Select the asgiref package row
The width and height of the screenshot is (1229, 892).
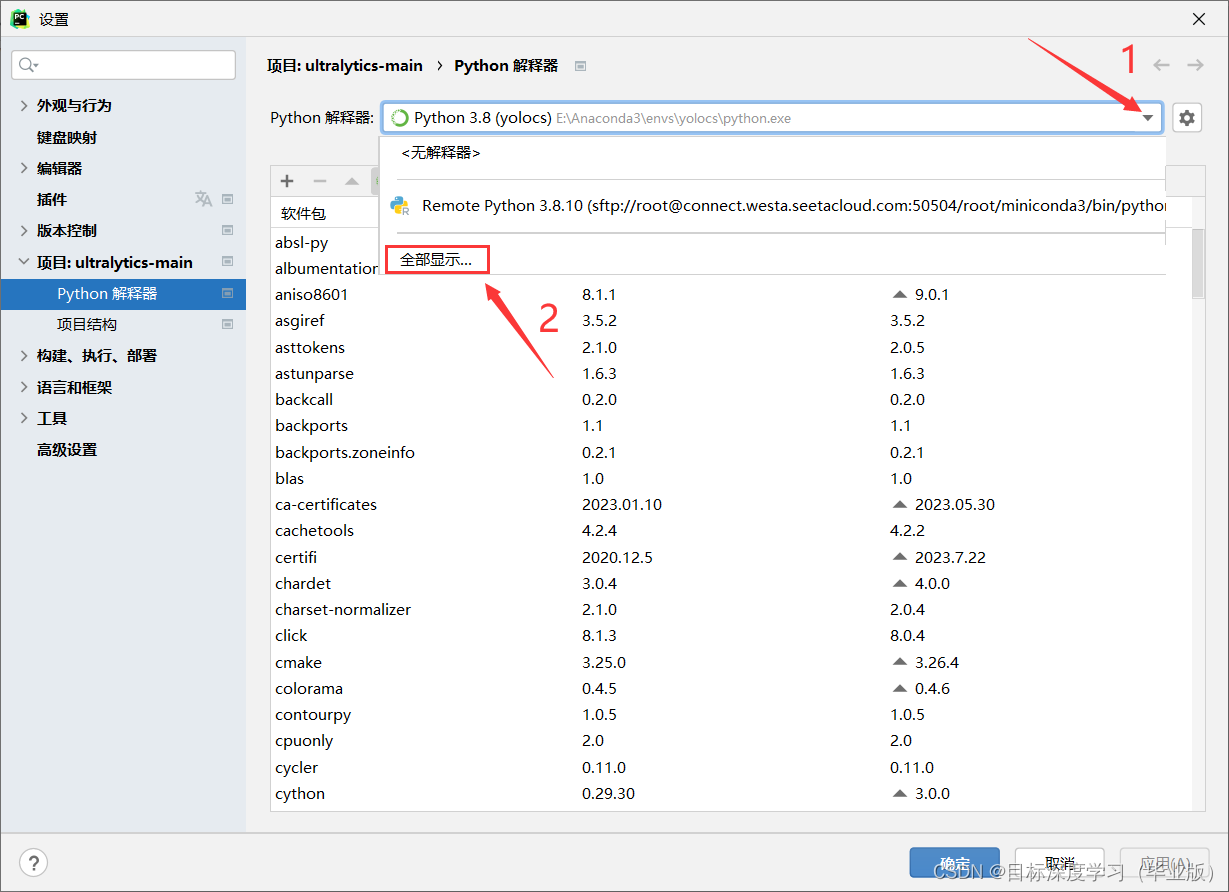731,321
